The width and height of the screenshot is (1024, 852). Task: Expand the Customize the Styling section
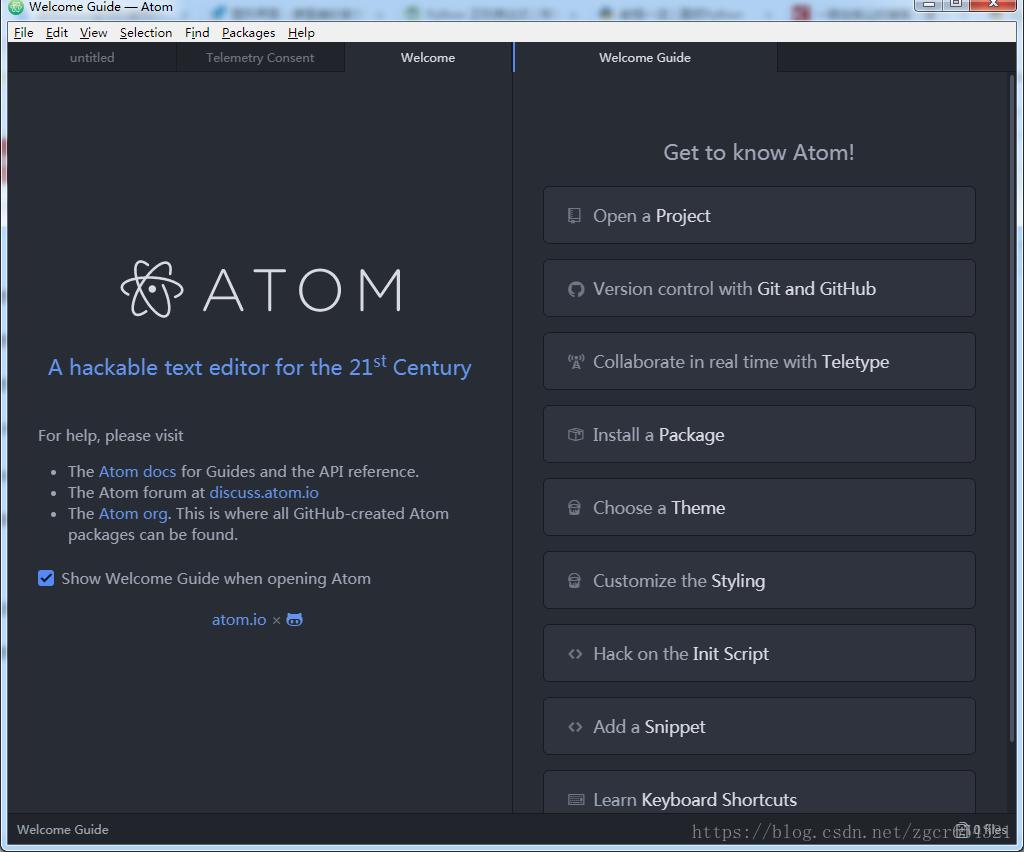coord(759,580)
